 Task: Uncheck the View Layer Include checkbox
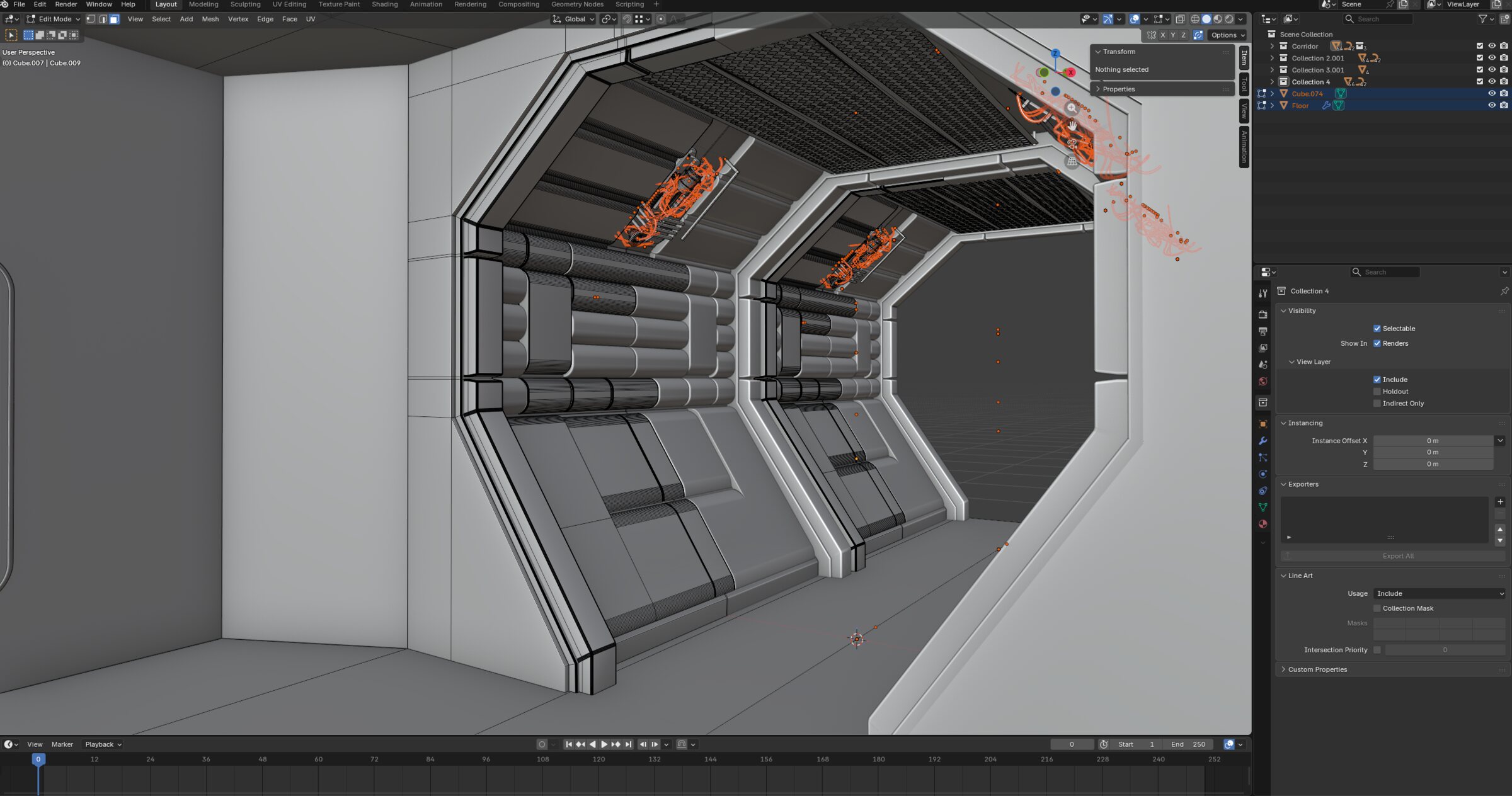pos(1377,380)
